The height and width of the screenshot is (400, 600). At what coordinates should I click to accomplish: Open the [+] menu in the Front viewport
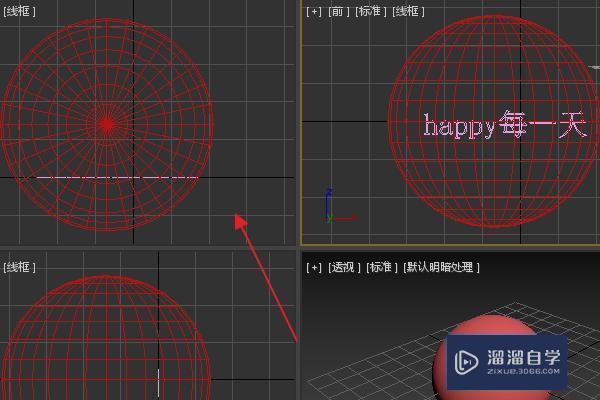[314, 11]
